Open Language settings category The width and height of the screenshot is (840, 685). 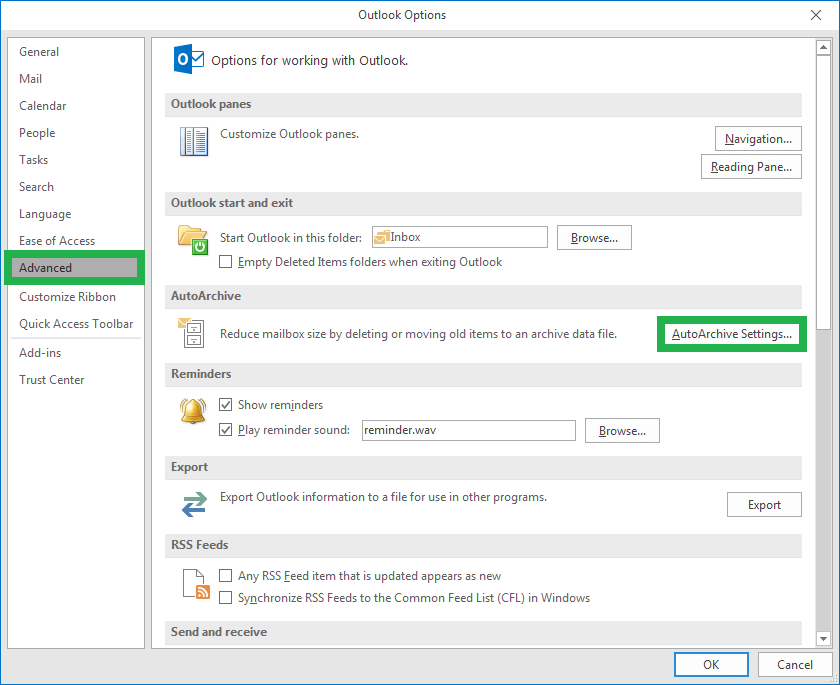[x=45, y=214]
